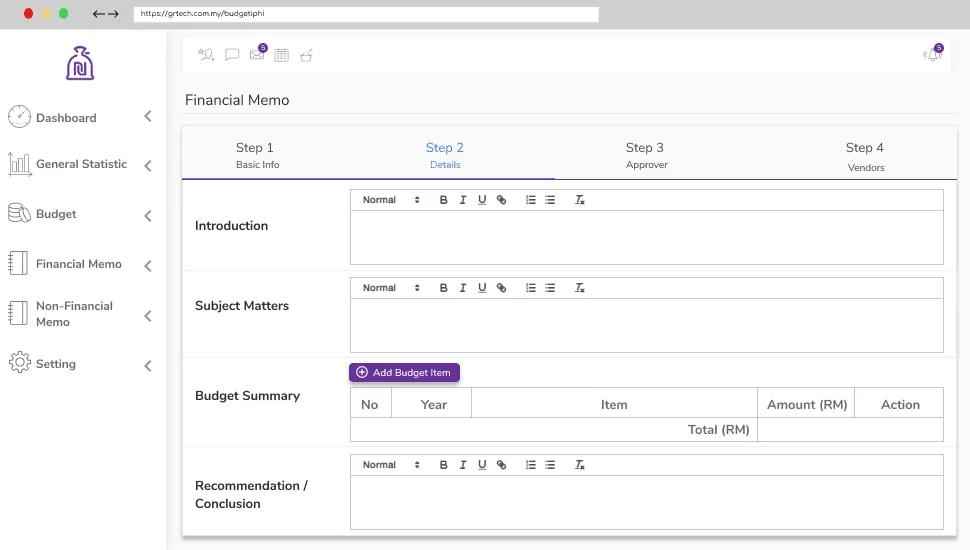970x550 pixels.
Task: Open Normal style dropdown in Recommendation editor
Action: pos(391,465)
